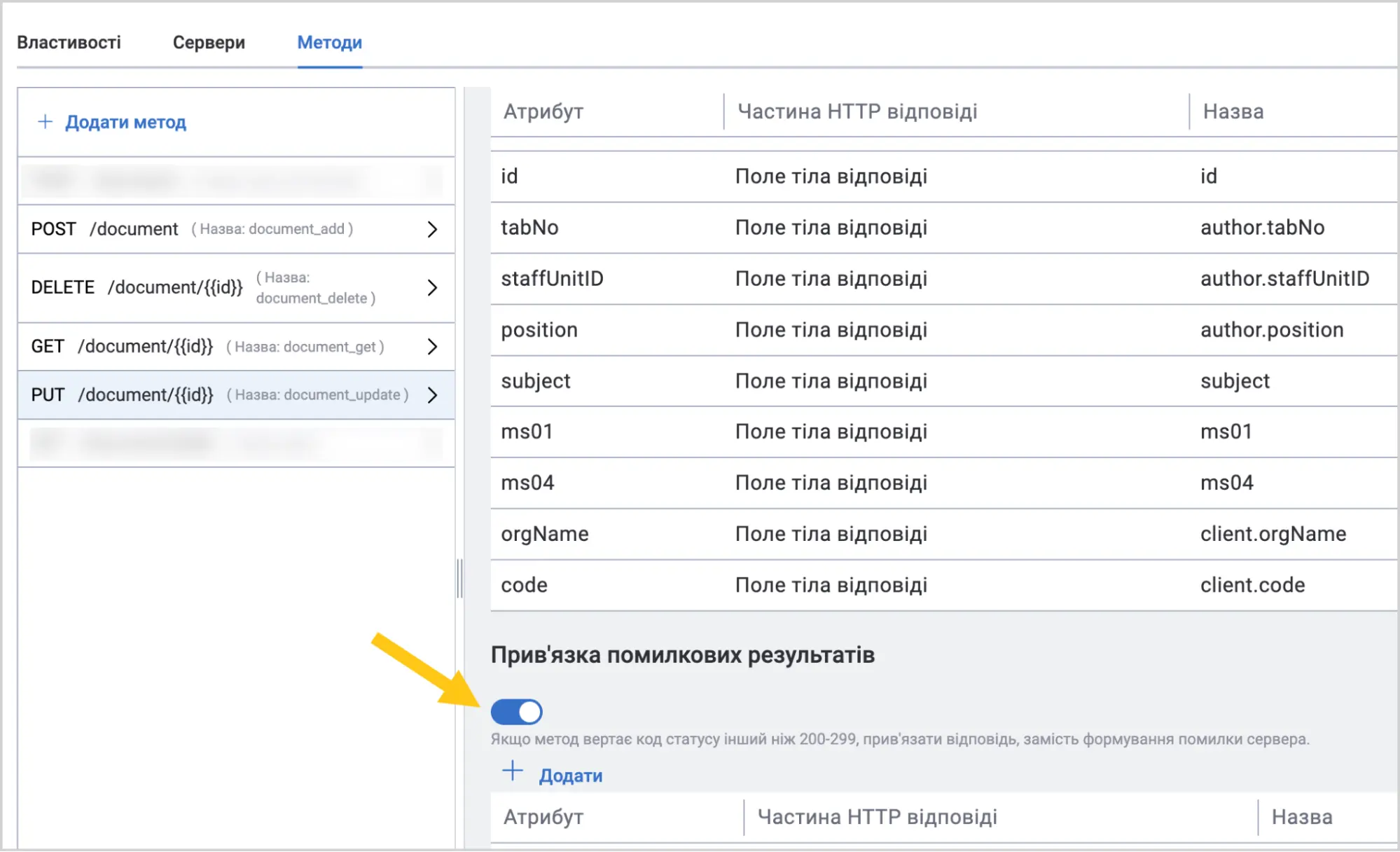Switch to the Властивості tab

pyautogui.click(x=69, y=43)
